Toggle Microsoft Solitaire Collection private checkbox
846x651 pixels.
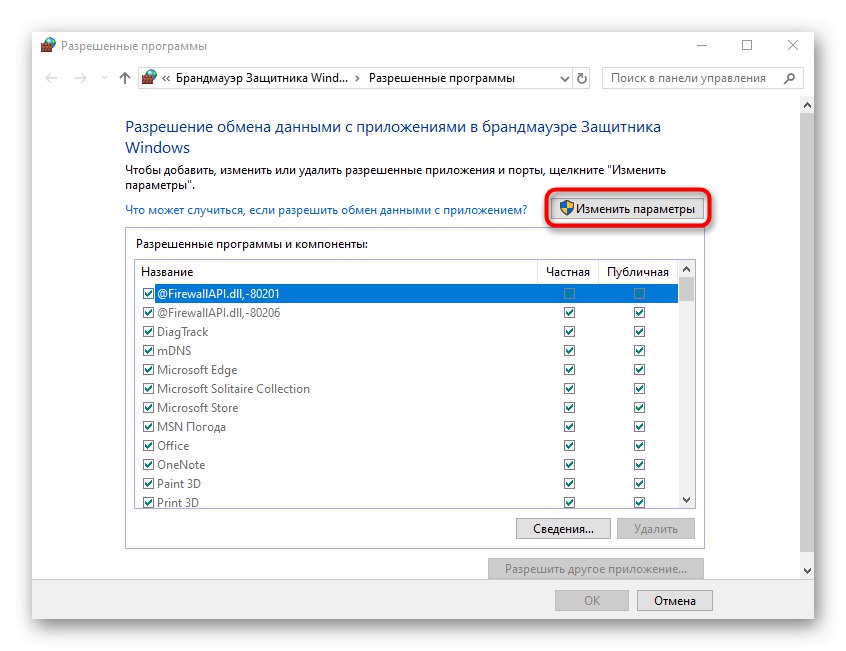[x=569, y=388]
